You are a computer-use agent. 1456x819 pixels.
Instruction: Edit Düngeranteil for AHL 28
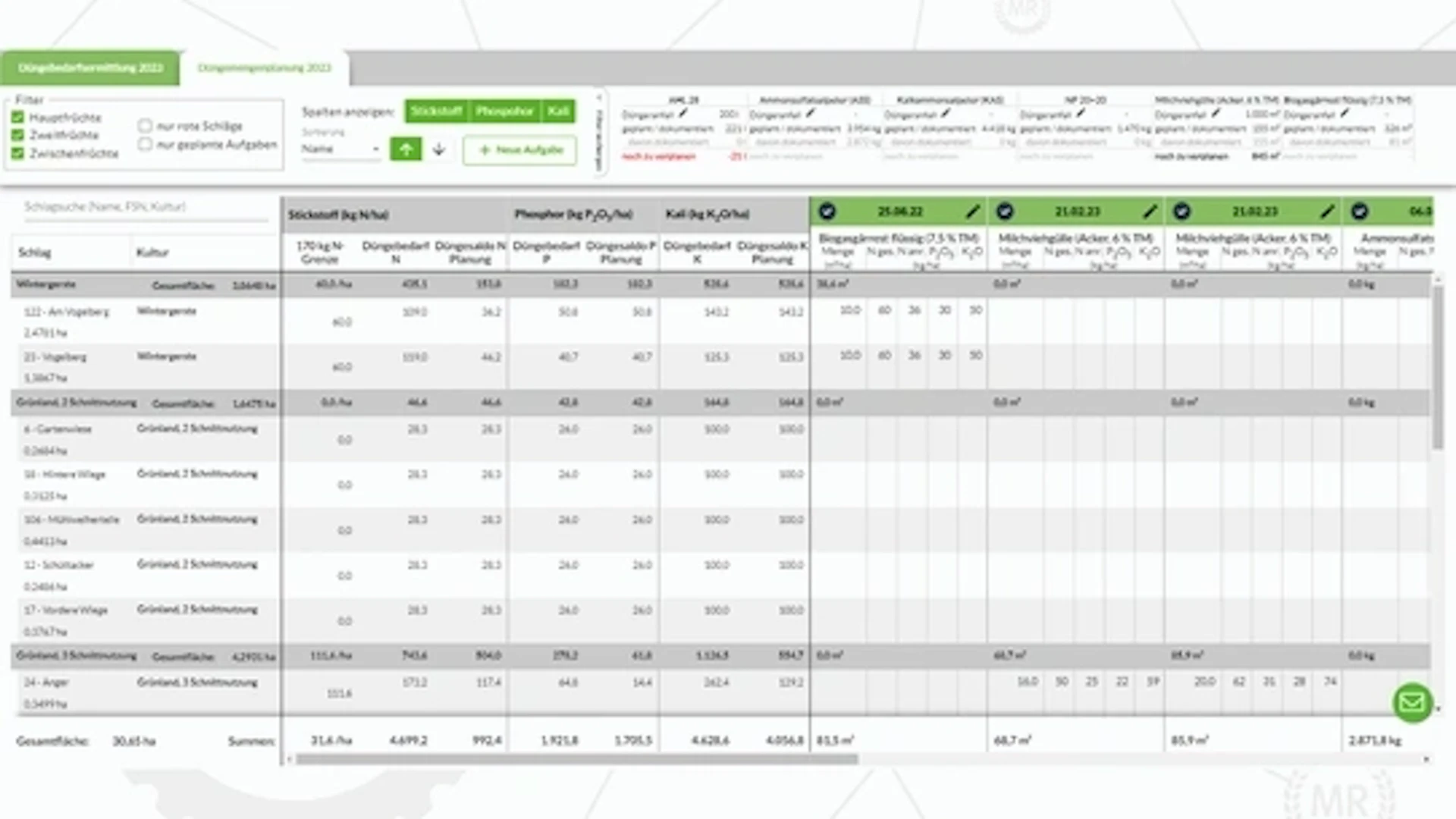tap(683, 114)
